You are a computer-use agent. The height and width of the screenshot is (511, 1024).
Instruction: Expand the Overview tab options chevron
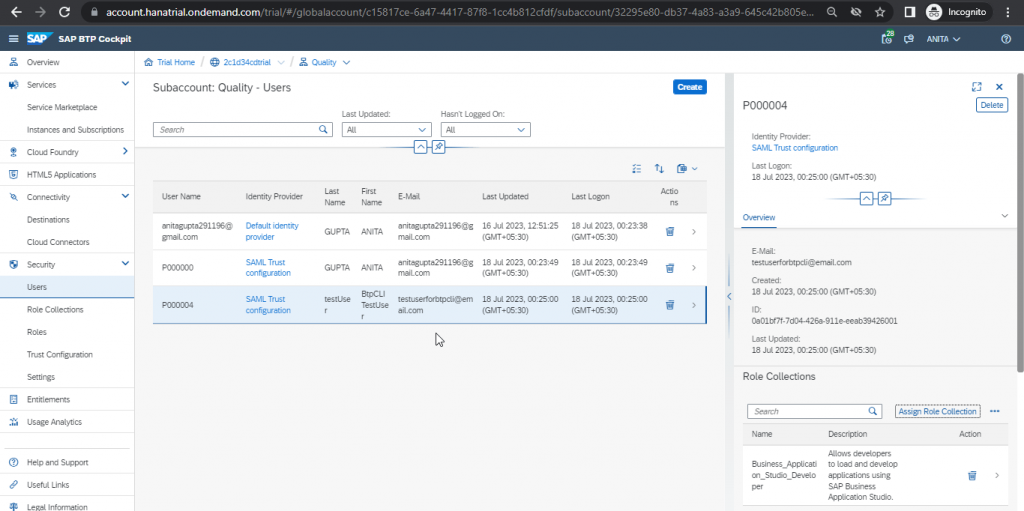1004,216
